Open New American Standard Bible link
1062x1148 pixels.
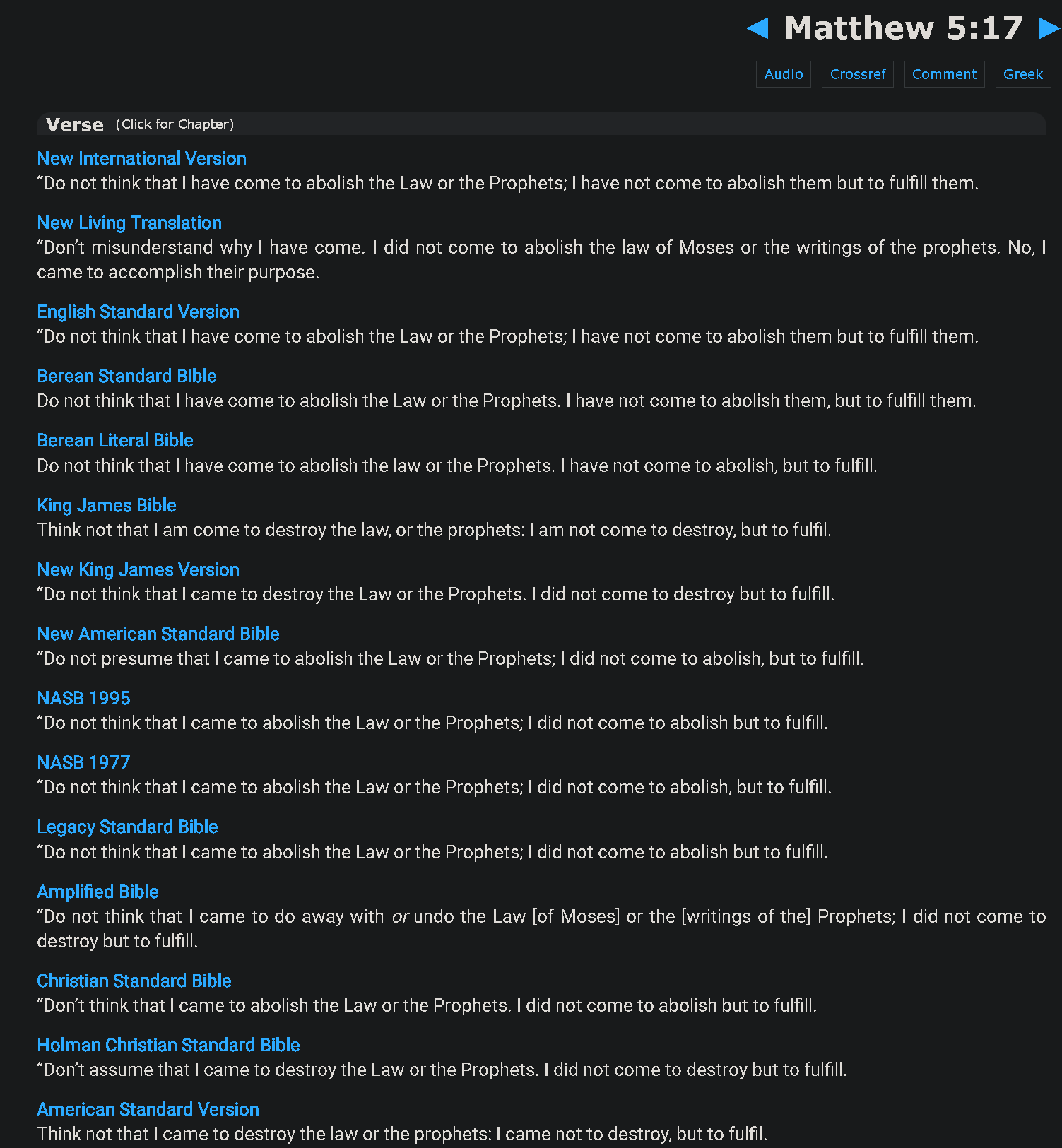[x=158, y=634]
